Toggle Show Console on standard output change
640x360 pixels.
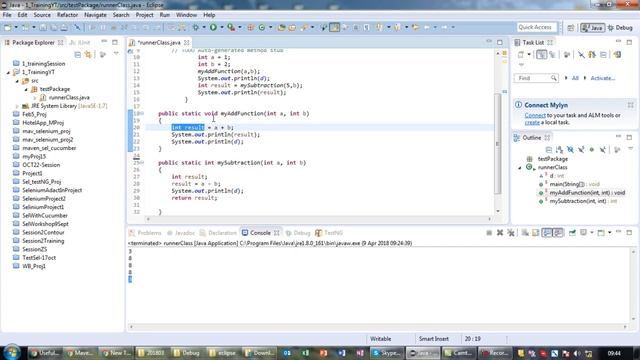point(547,233)
